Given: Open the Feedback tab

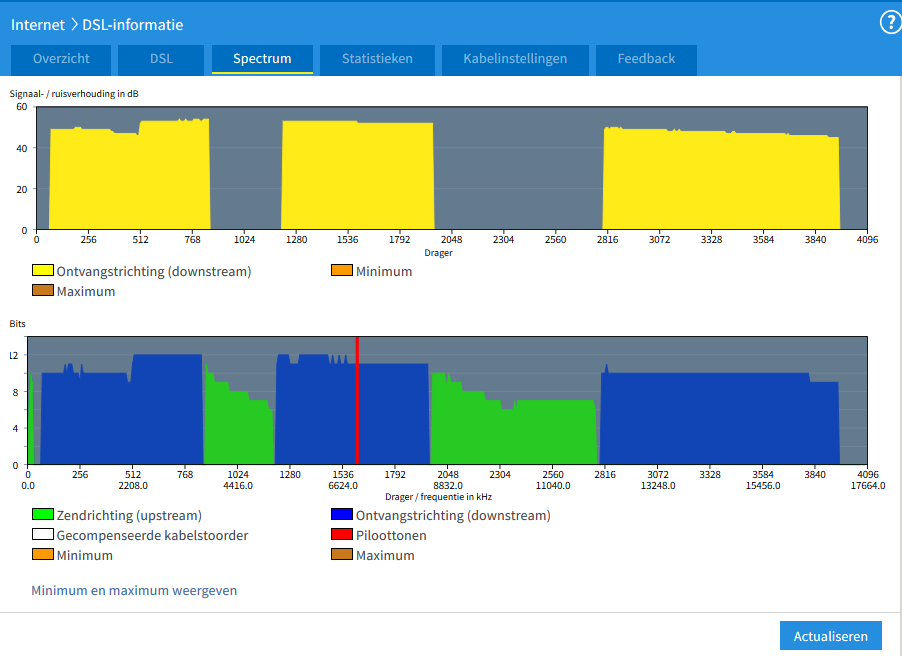Looking at the screenshot, I should click(x=646, y=59).
